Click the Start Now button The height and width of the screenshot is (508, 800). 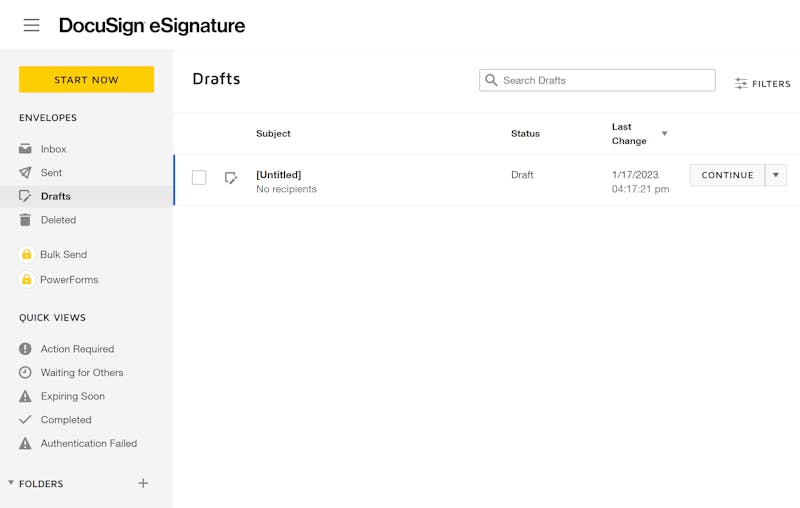(x=86, y=80)
